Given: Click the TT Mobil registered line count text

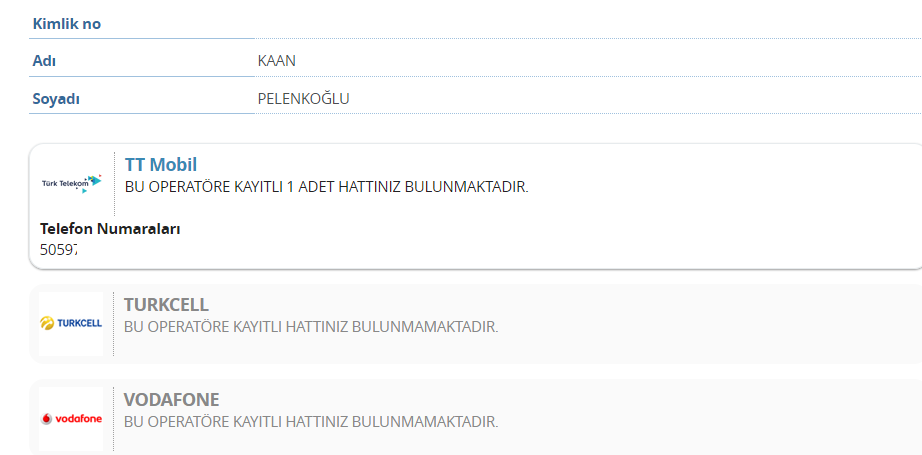Looking at the screenshot, I should (x=326, y=187).
